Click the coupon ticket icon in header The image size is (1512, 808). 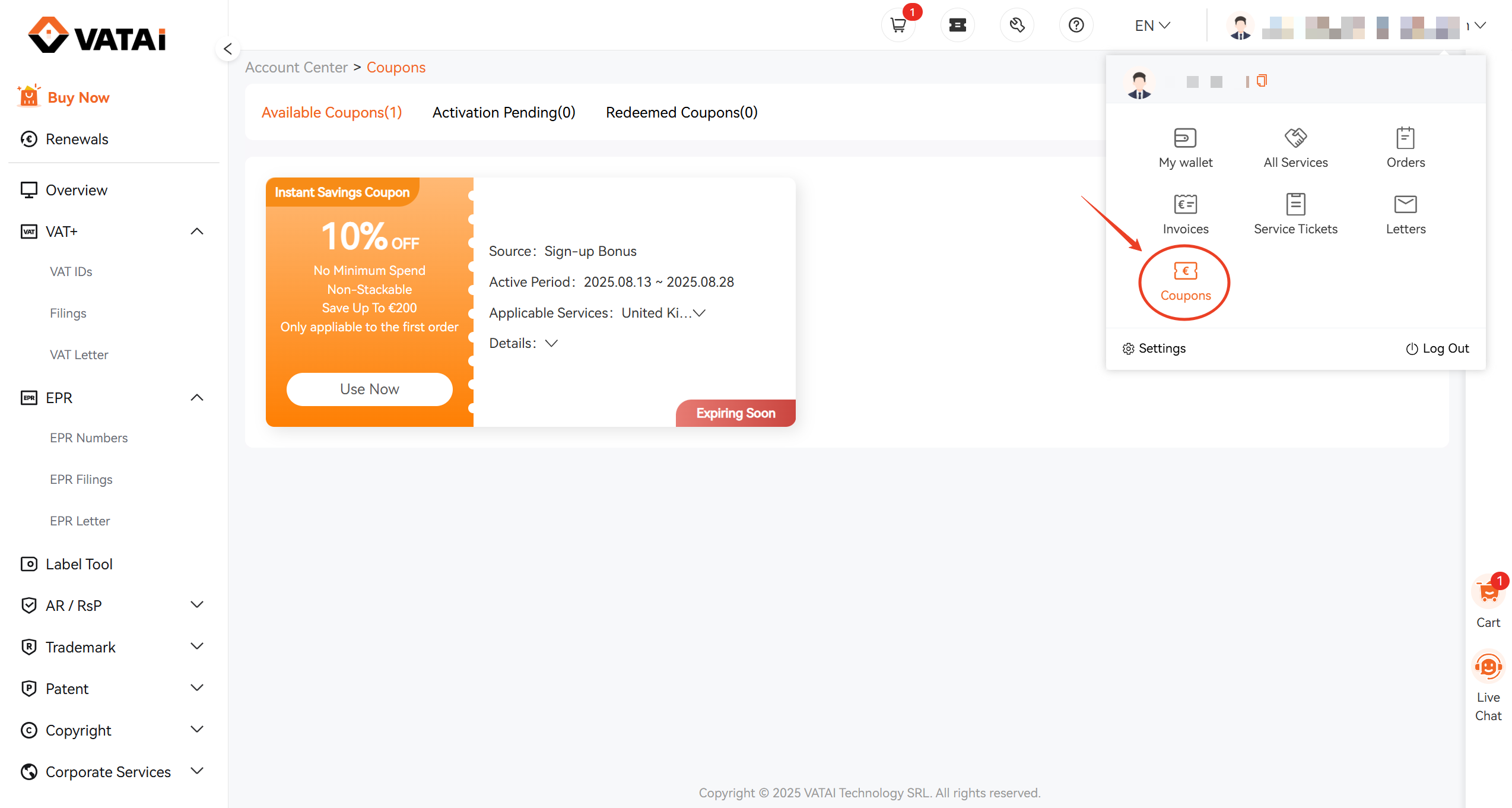[x=957, y=26]
